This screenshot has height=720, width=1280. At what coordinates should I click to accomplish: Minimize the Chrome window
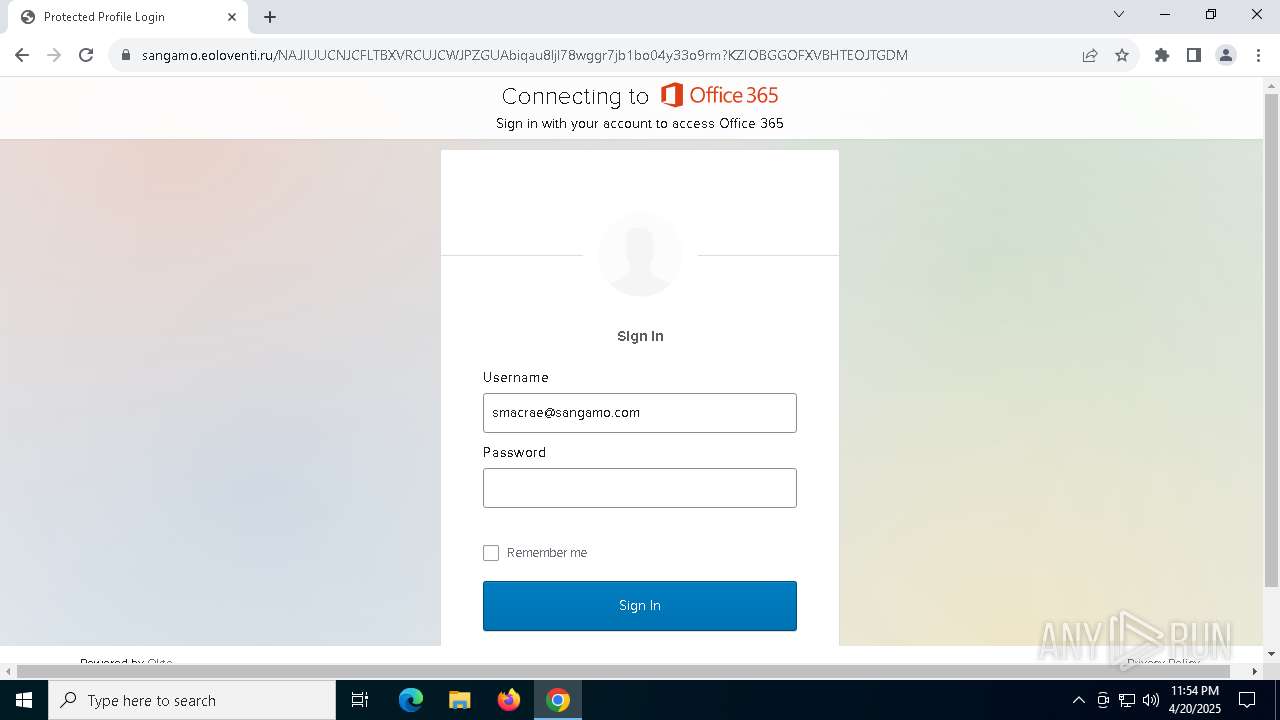(x=1165, y=14)
